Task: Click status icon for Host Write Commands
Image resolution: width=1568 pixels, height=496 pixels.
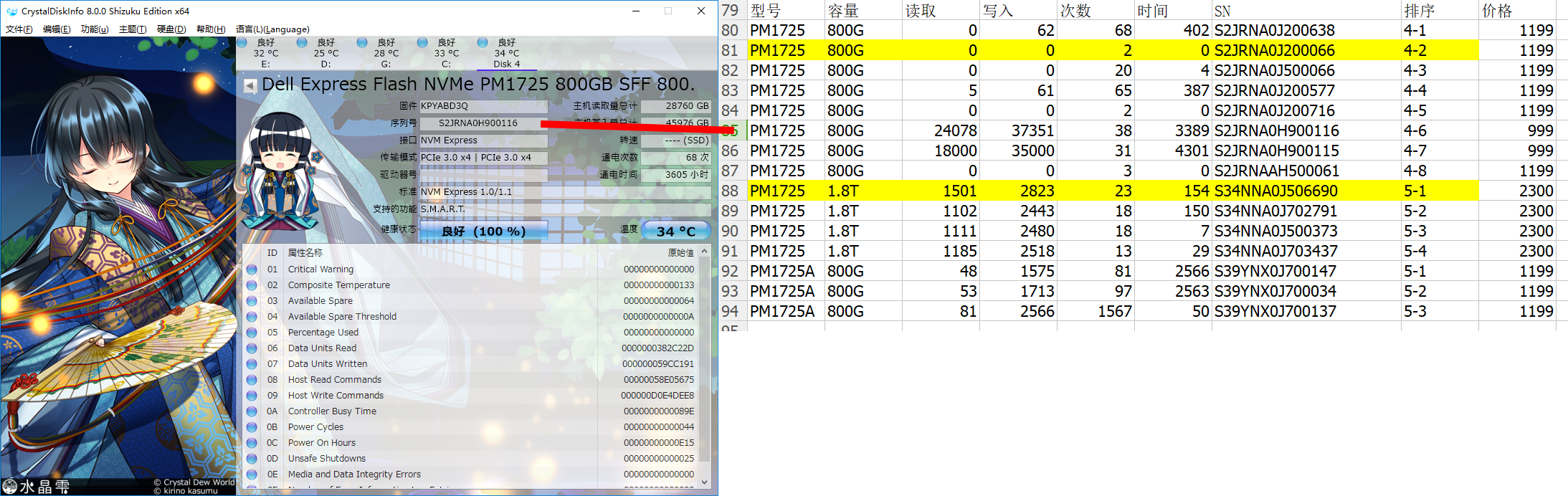Action: 252,396
